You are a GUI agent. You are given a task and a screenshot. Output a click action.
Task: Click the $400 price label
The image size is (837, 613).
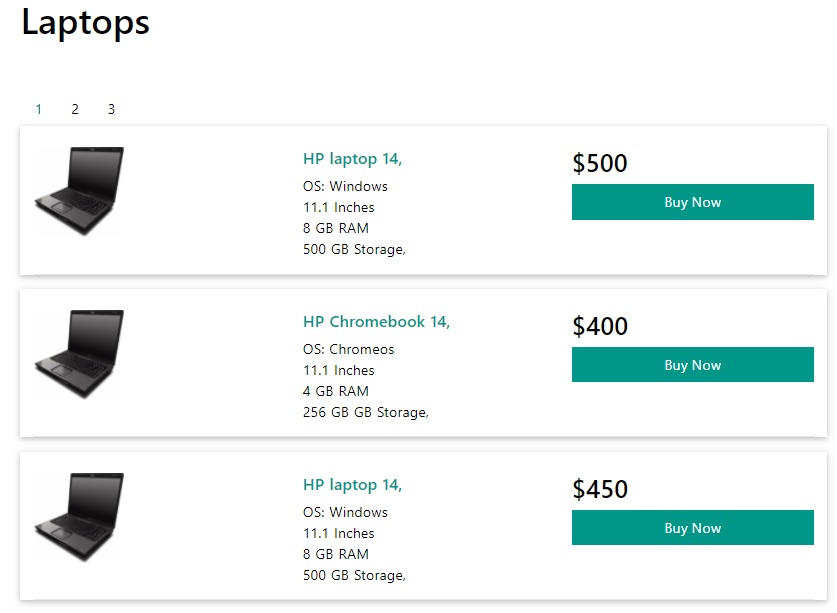coord(600,326)
